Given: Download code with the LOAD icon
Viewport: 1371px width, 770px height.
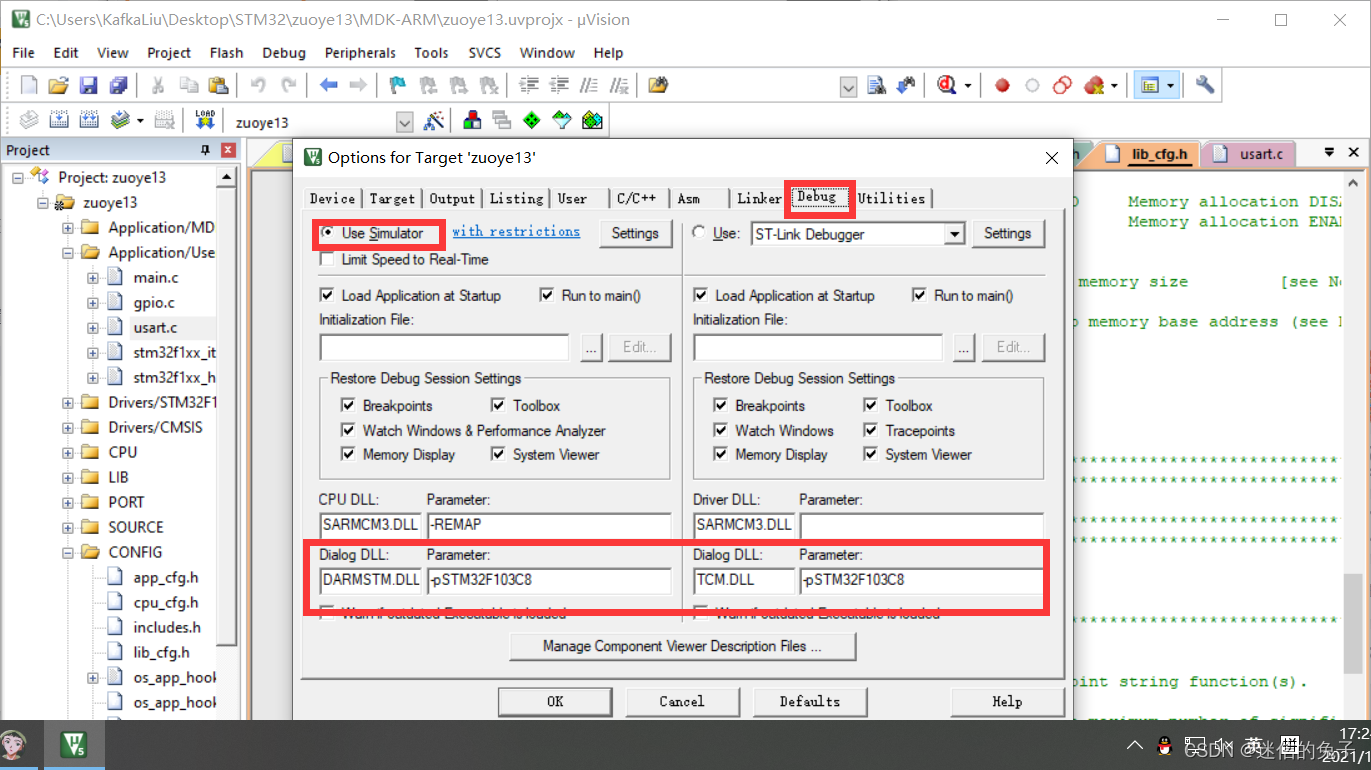Looking at the screenshot, I should point(205,120).
